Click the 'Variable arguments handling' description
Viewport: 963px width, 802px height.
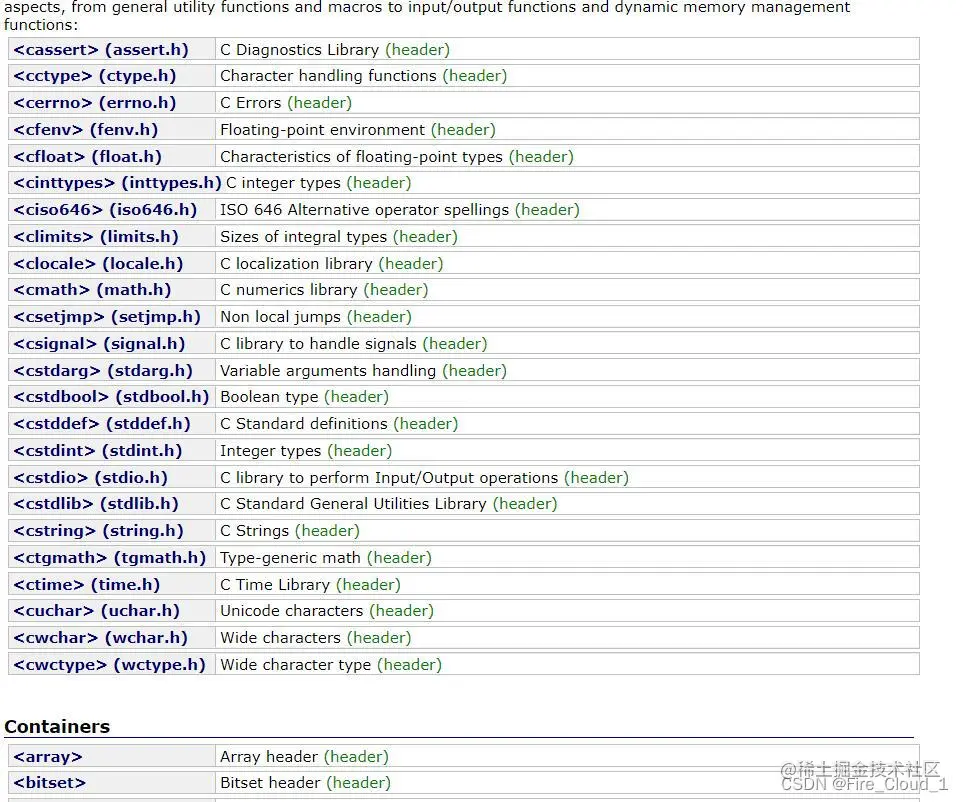[328, 370]
